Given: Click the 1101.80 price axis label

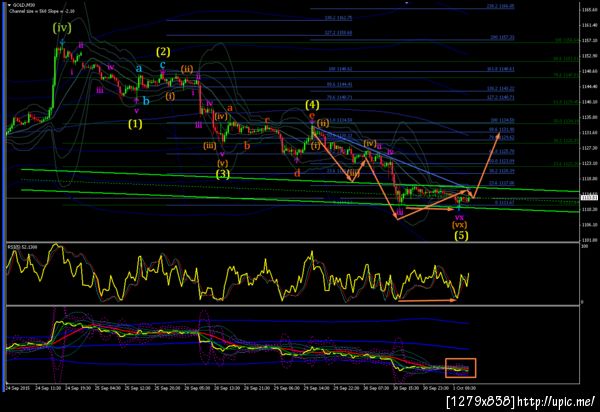Looking at the screenshot, I should pos(590,240).
